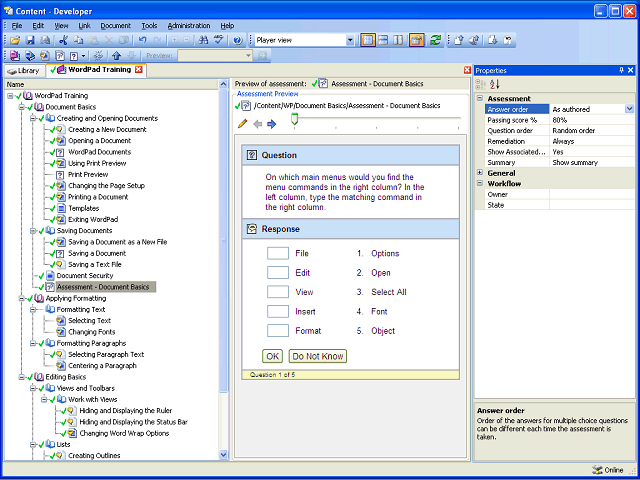Click the Find binoculars icon
This screenshot has width=640, height=480.
203,40
